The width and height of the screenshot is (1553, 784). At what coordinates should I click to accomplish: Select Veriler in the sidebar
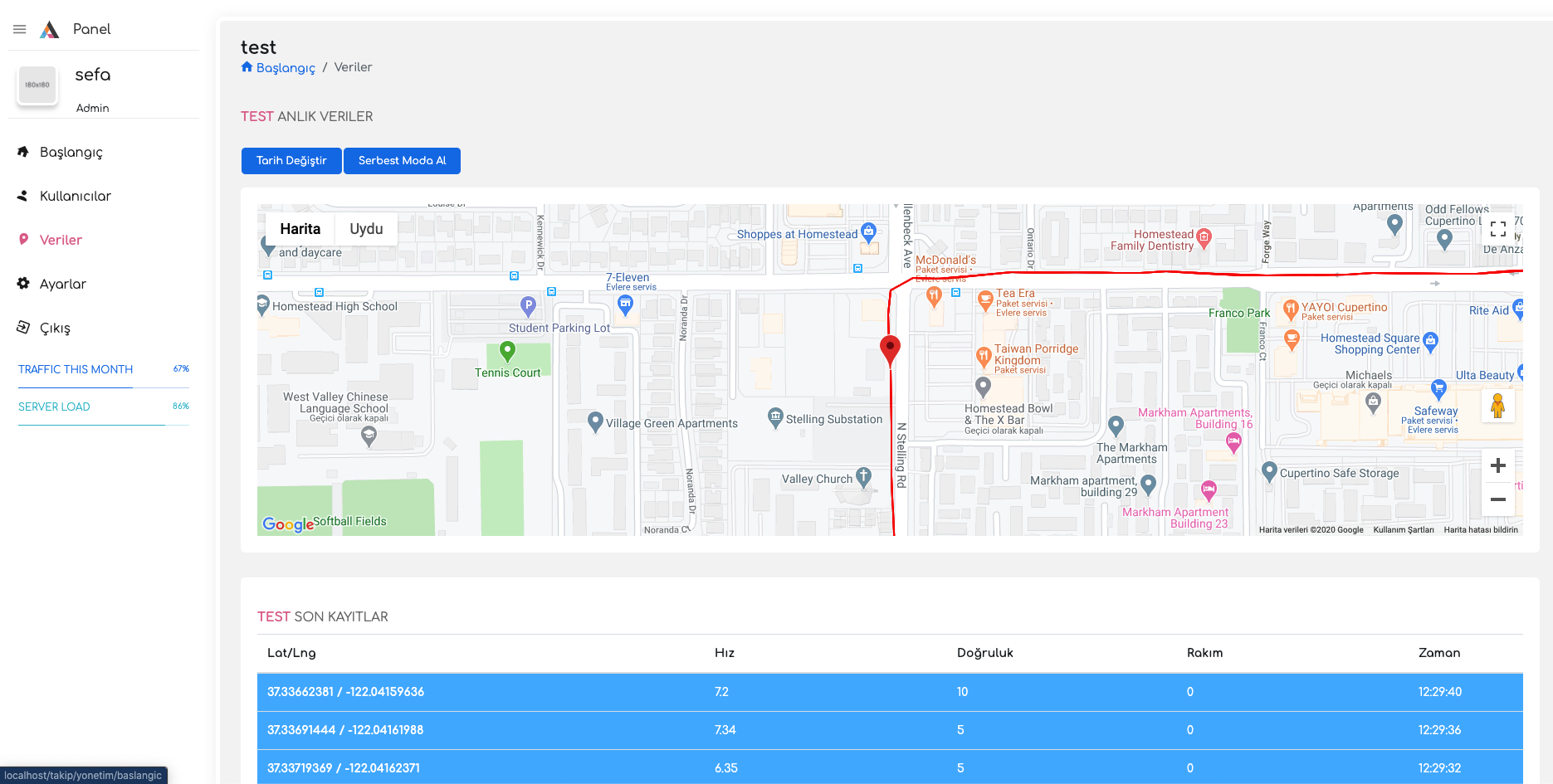pos(61,241)
